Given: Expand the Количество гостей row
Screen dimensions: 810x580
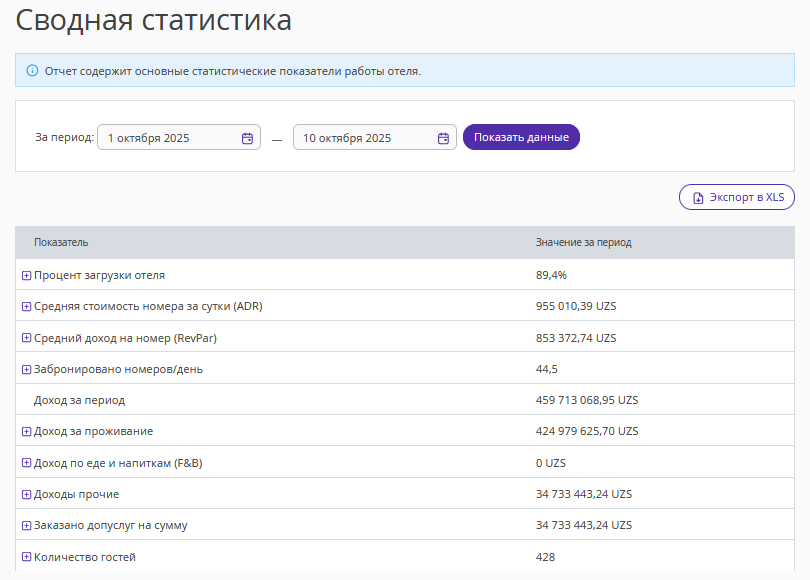Looking at the screenshot, I should (27, 557).
